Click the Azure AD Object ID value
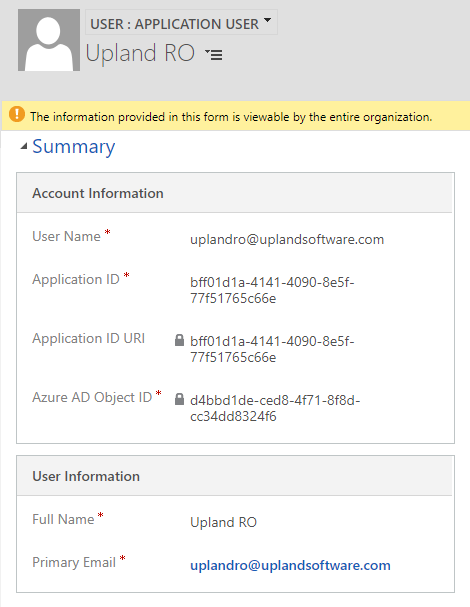 coord(275,408)
